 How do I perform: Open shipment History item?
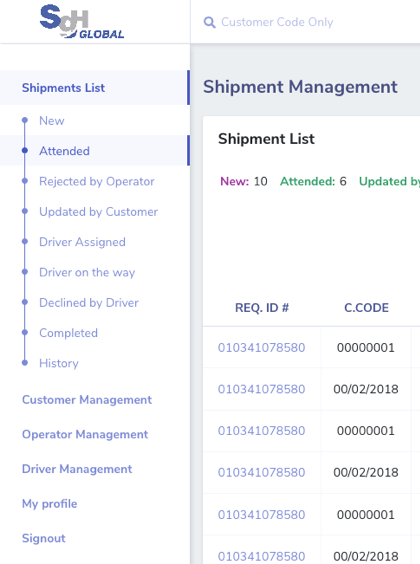[59, 363]
